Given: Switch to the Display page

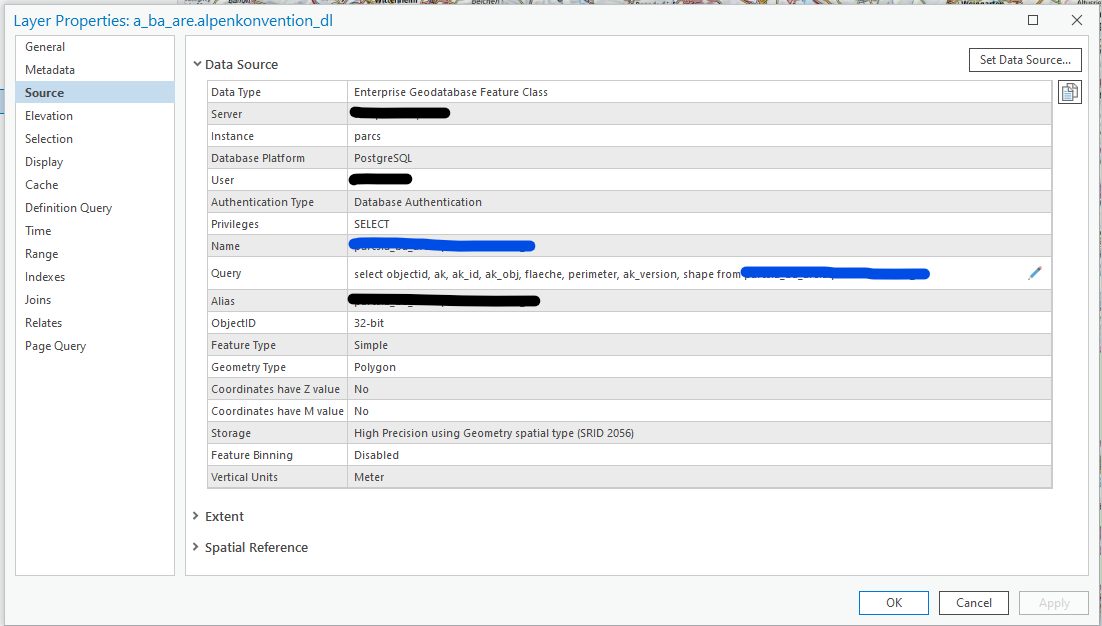Looking at the screenshot, I should (x=47, y=161).
